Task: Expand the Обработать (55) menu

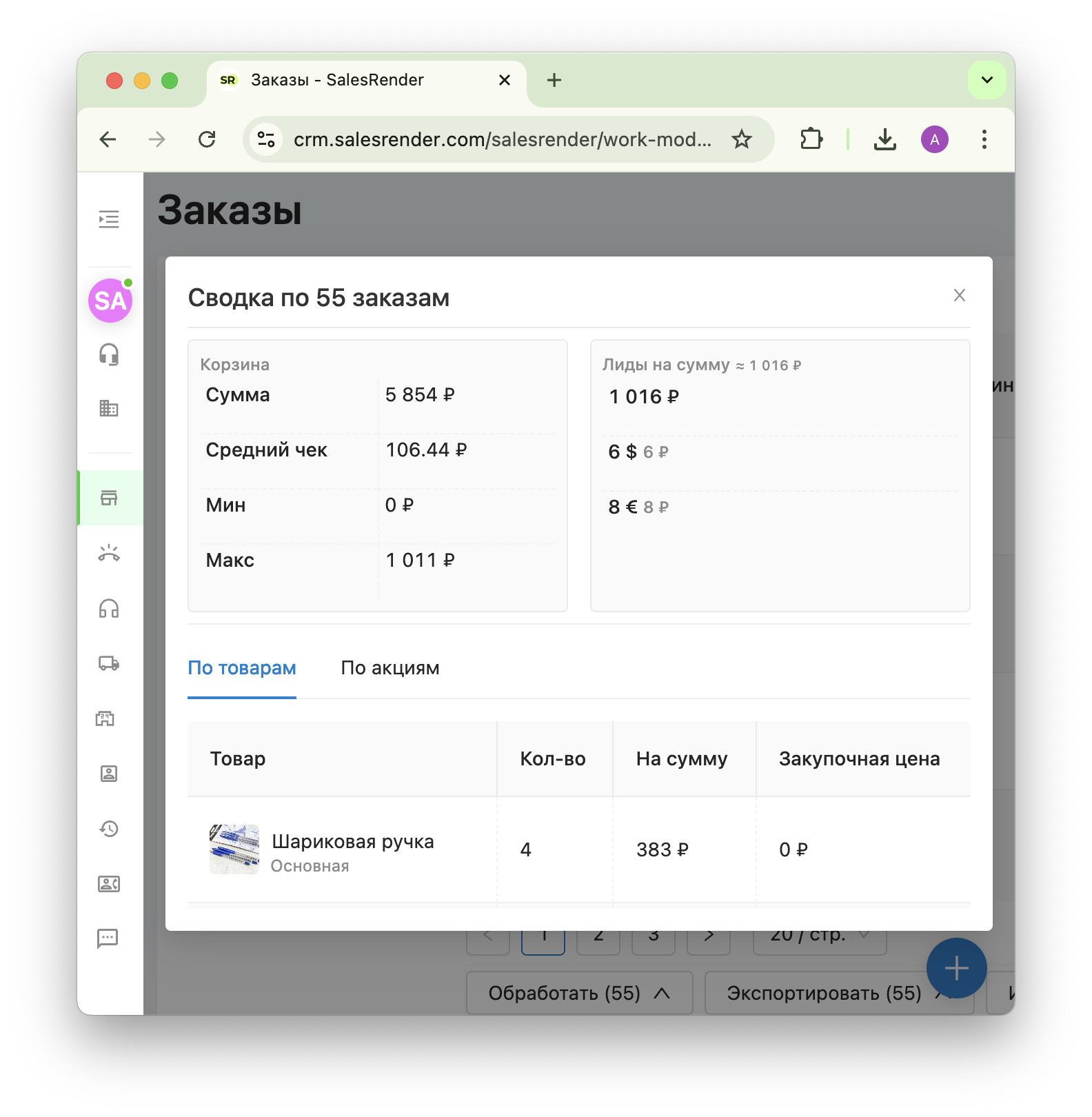Action: tap(579, 993)
